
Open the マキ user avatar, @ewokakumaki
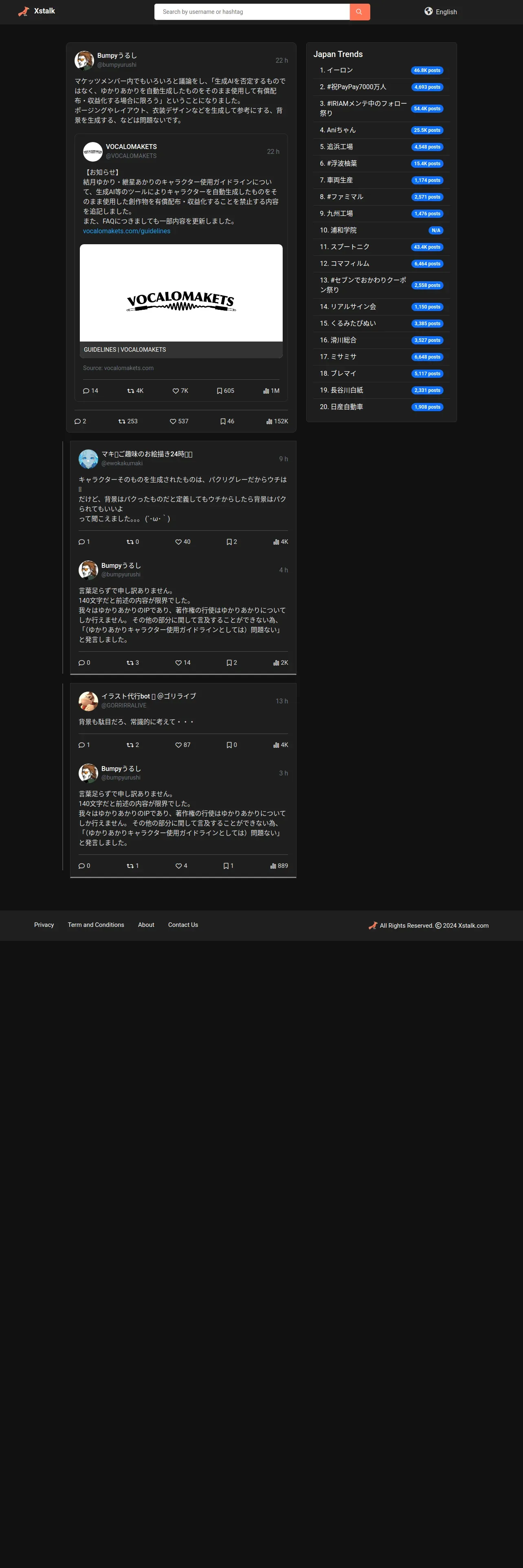[x=88, y=459]
